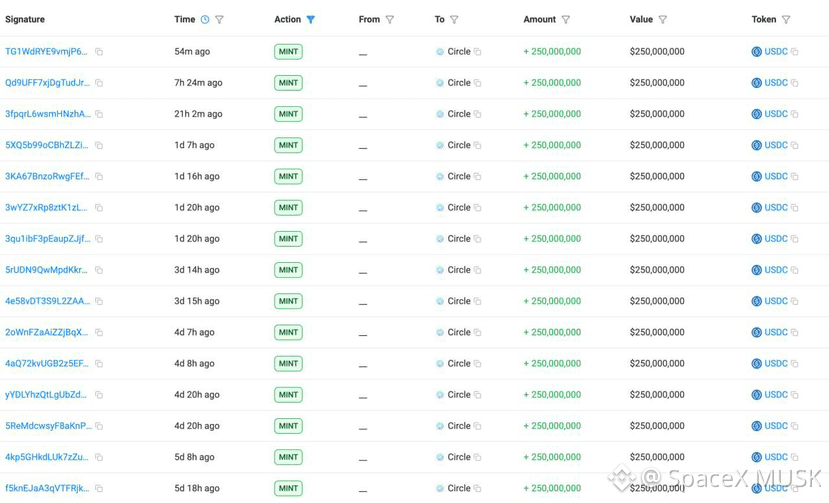Copy Circle address in 3d 14h ago row

pyautogui.click(x=477, y=270)
